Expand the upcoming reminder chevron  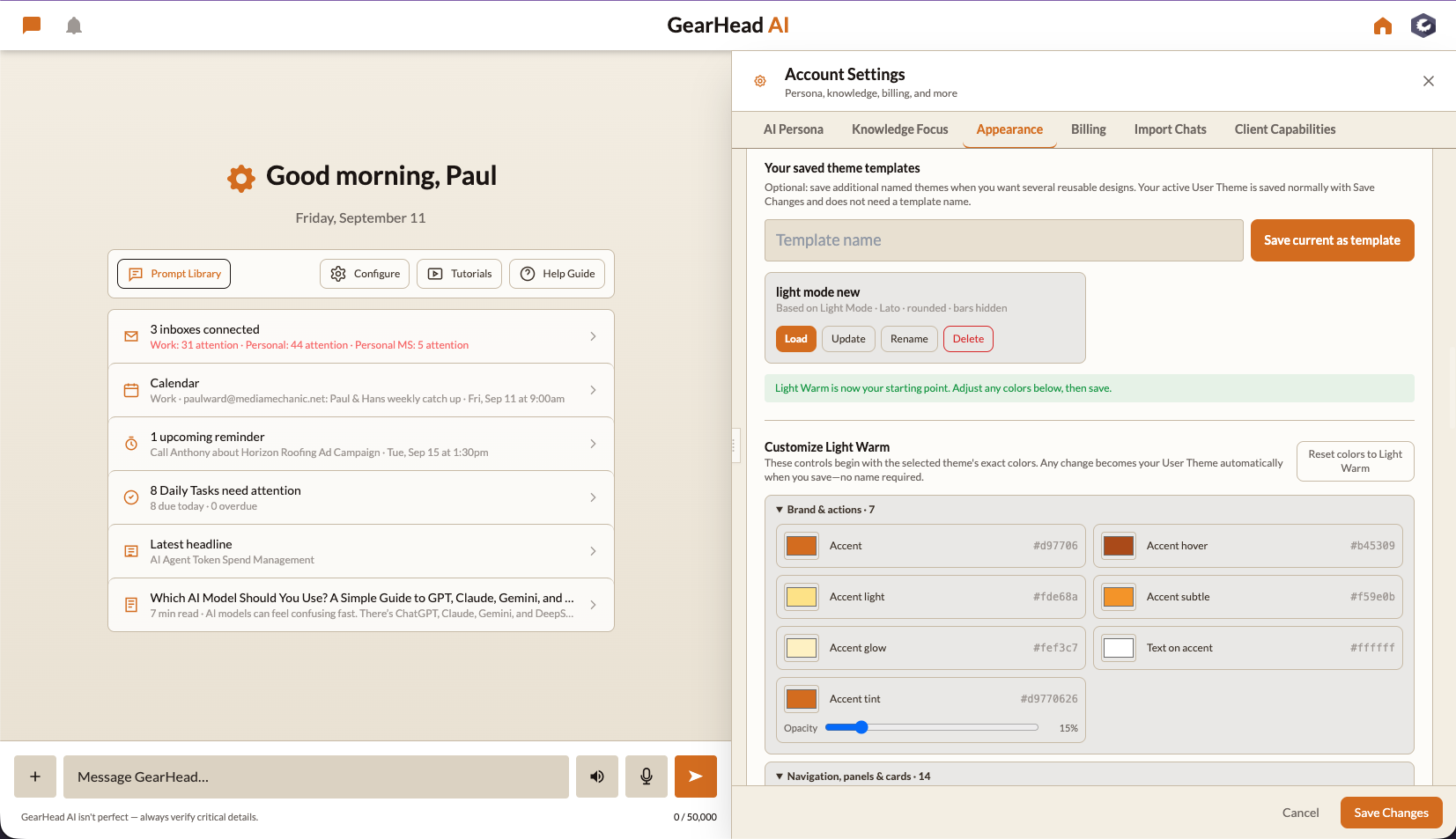click(x=593, y=444)
